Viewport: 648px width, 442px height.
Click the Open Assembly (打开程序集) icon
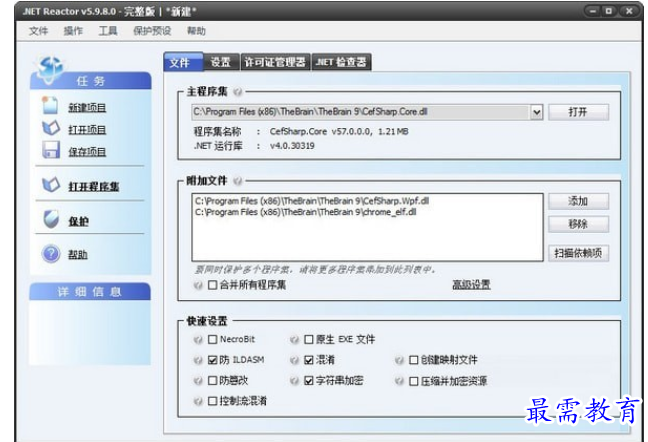(x=51, y=185)
